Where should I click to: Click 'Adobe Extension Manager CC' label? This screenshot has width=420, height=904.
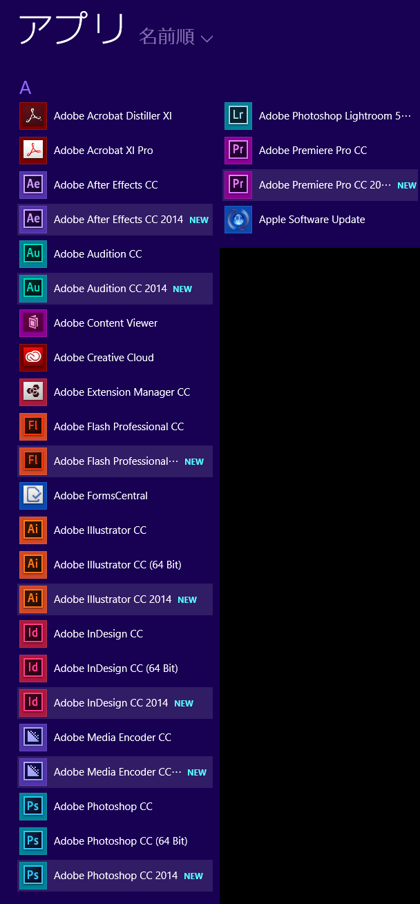click(122, 393)
